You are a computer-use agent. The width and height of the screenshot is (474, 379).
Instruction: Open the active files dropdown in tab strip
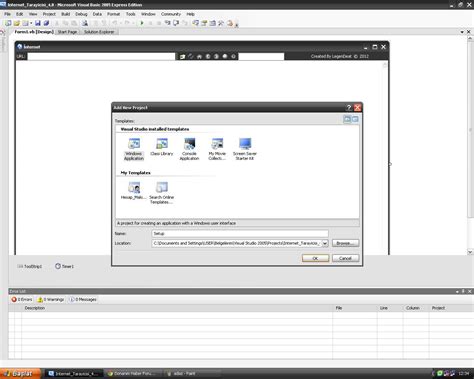click(x=462, y=32)
